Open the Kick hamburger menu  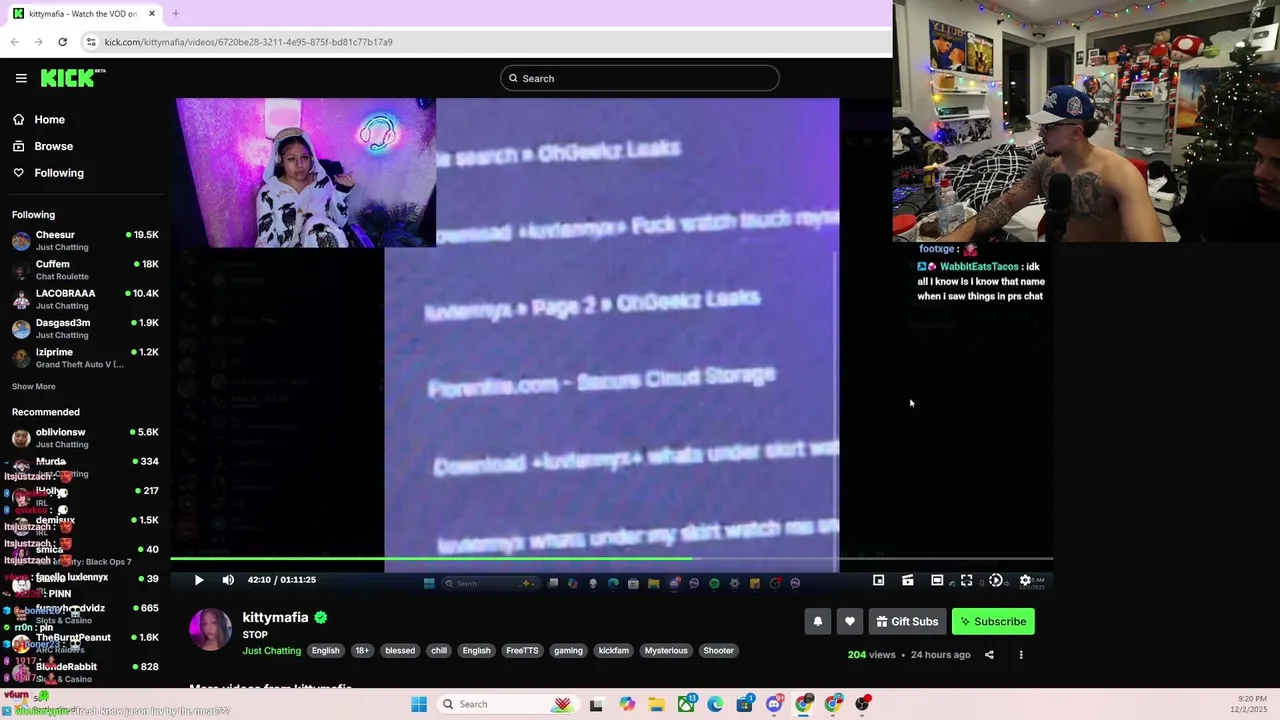(21, 78)
